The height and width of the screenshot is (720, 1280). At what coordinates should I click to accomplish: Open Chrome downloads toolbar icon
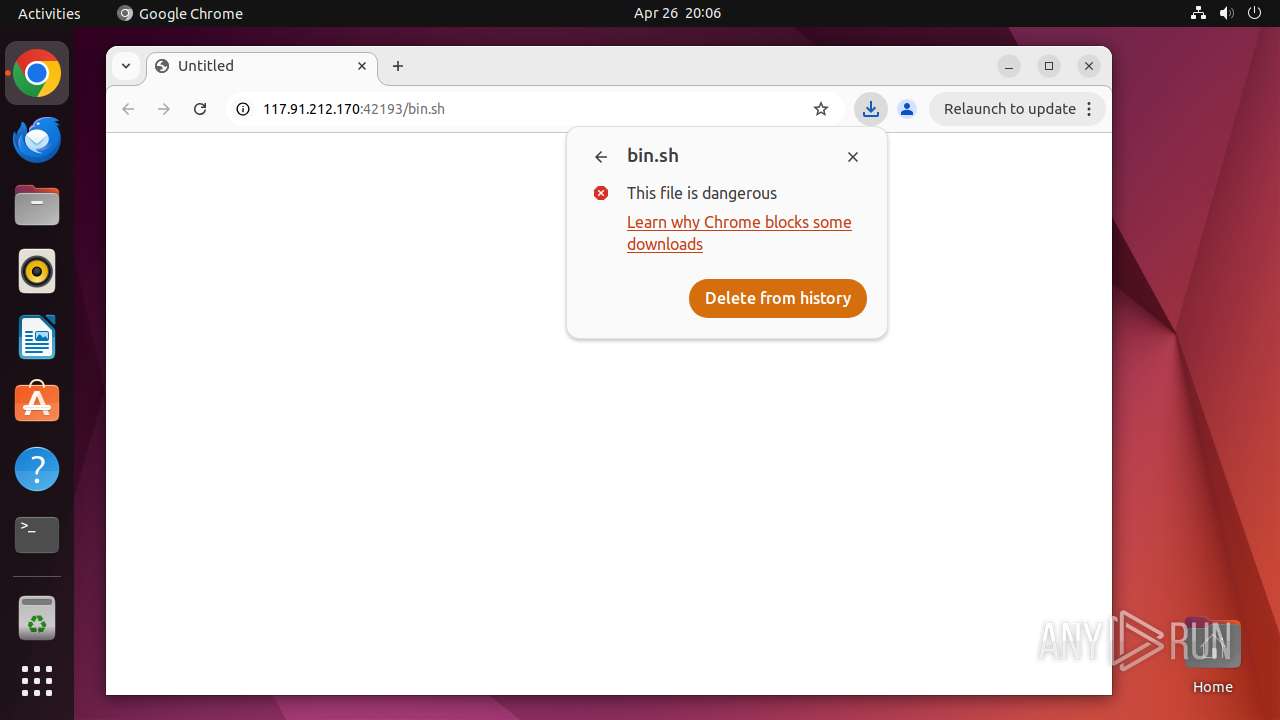(x=871, y=109)
